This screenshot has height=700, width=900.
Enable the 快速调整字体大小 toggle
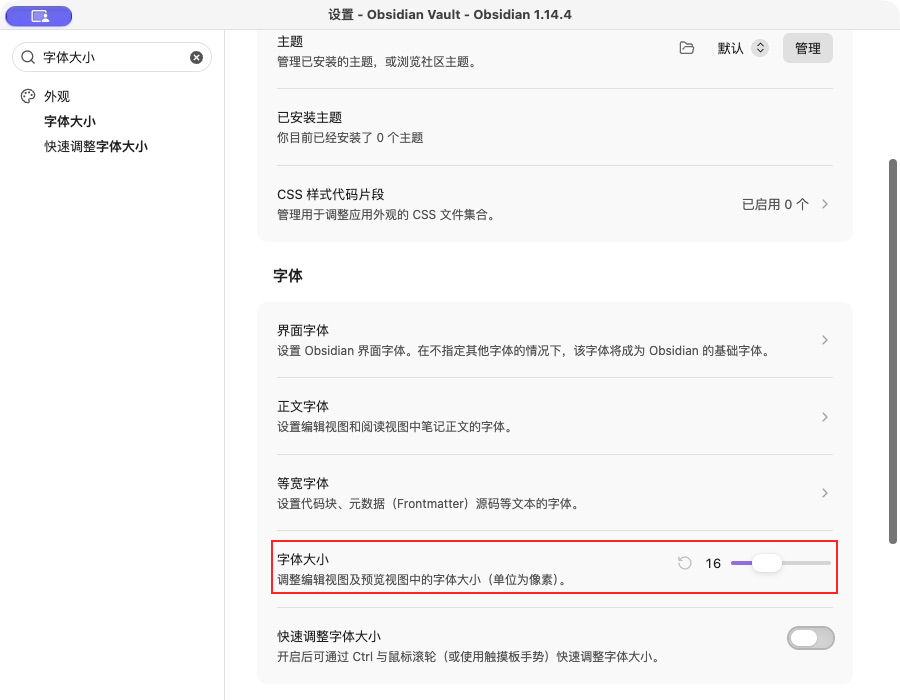[810, 638]
